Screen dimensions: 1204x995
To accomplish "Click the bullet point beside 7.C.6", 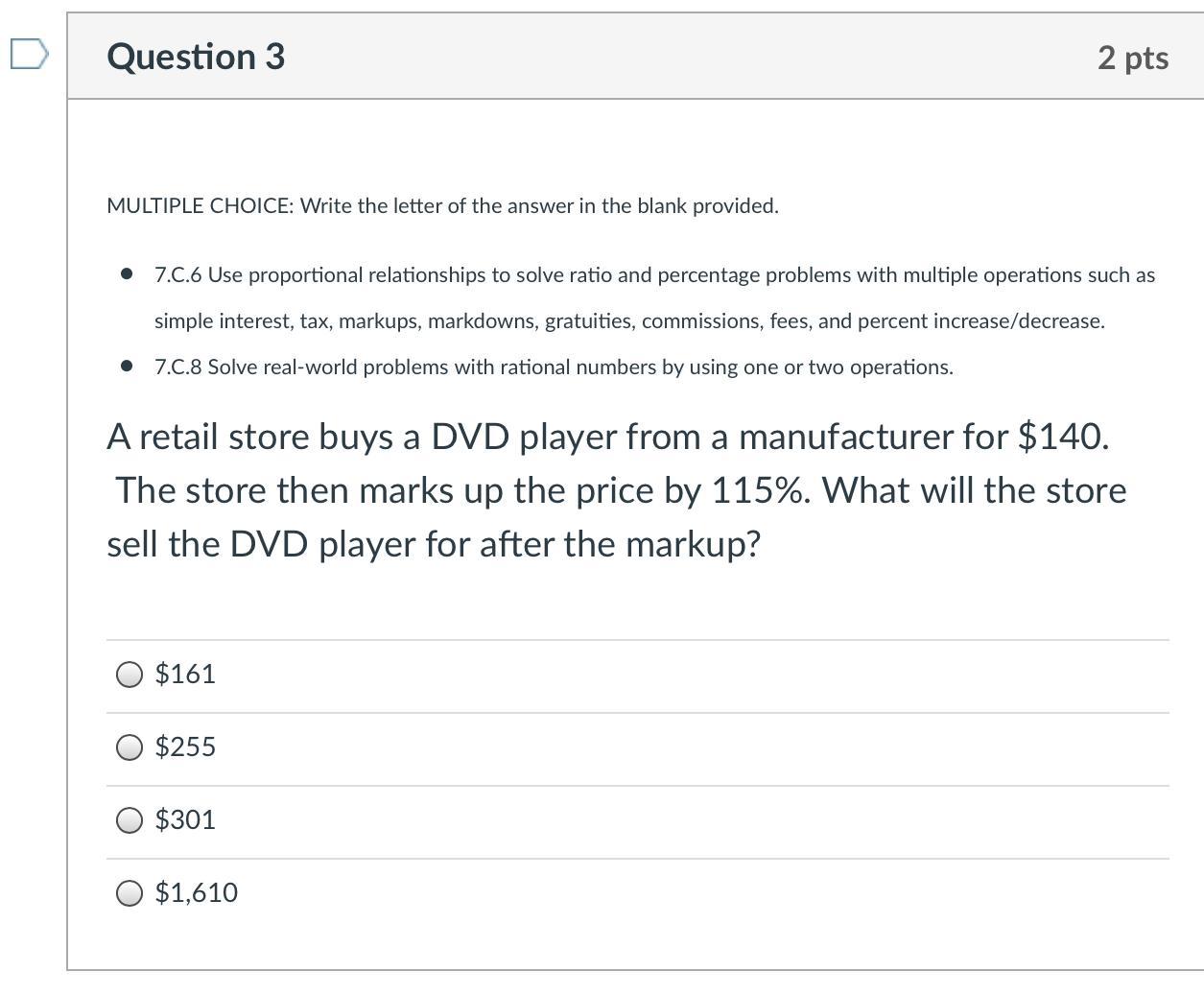I will pyautogui.click(x=127, y=275).
